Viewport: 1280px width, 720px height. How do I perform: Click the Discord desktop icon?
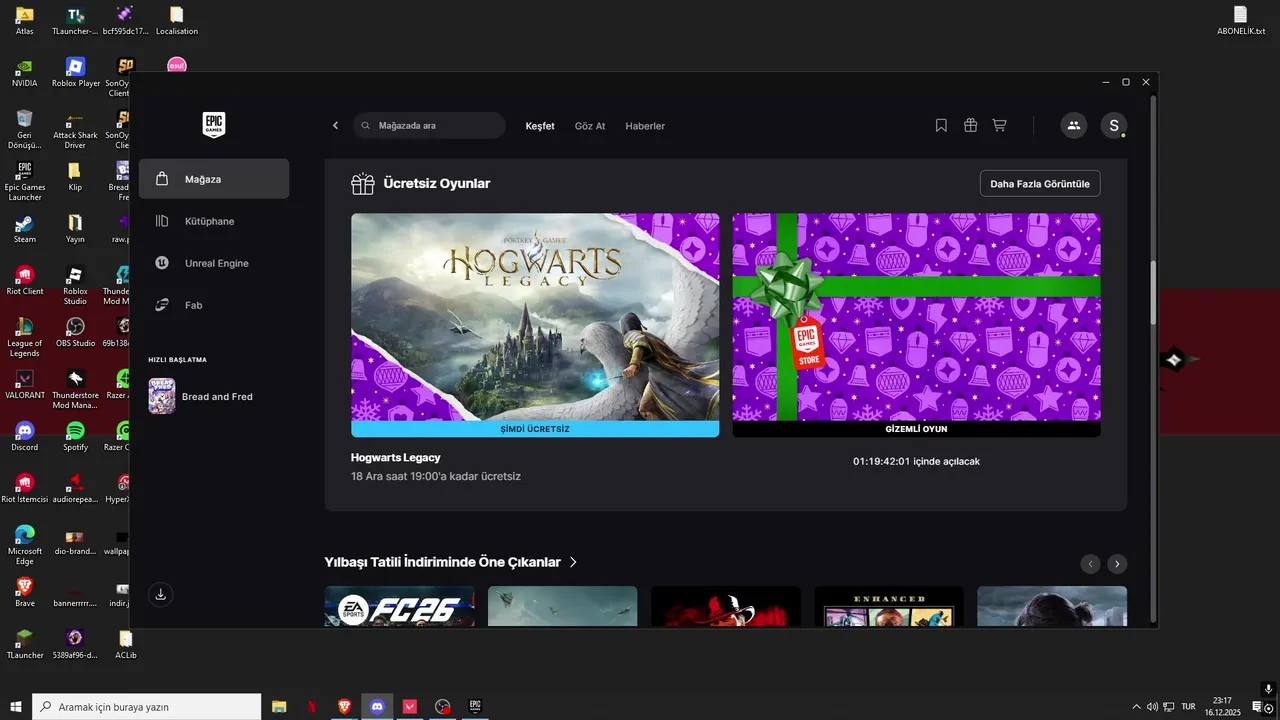(x=25, y=437)
